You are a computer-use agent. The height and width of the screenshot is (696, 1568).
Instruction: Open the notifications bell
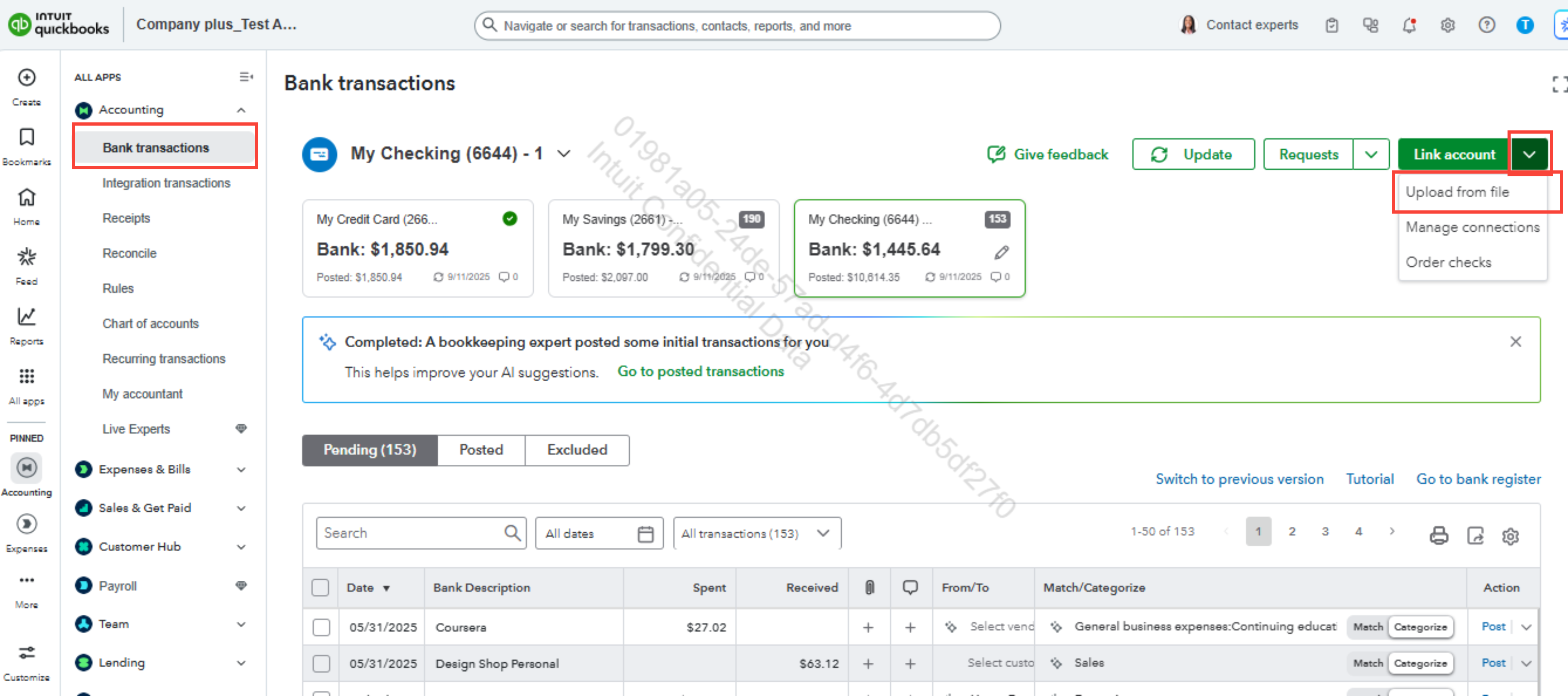click(1409, 25)
